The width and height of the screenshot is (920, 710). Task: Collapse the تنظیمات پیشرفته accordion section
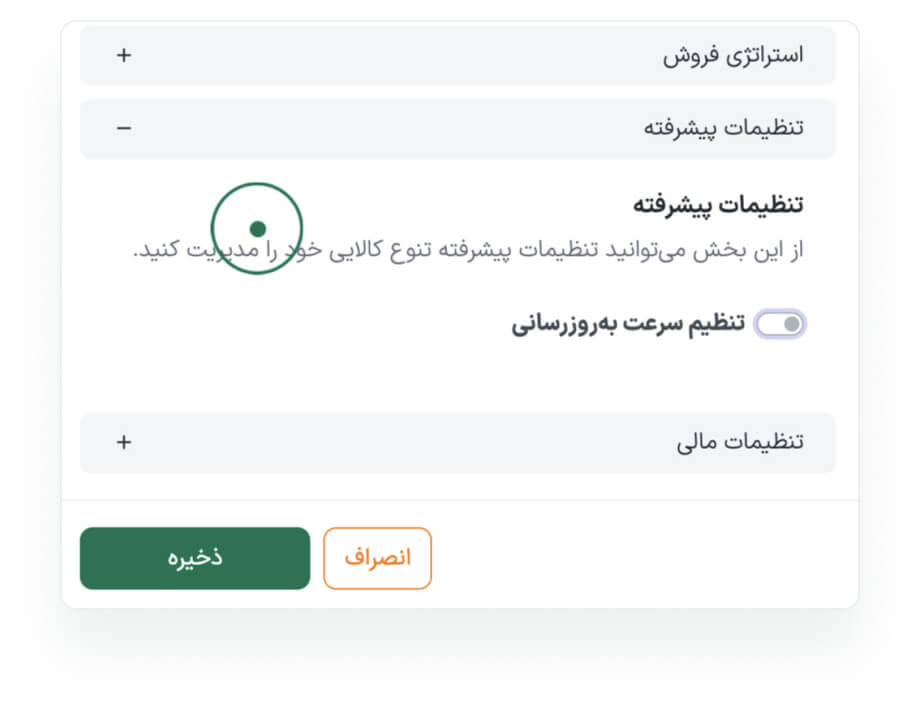(457, 128)
